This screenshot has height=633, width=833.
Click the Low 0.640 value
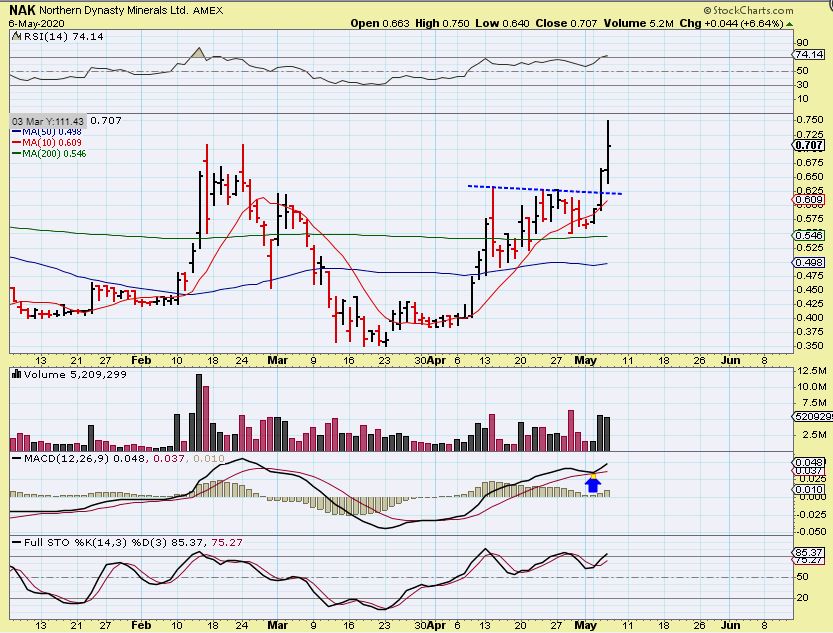[503, 23]
